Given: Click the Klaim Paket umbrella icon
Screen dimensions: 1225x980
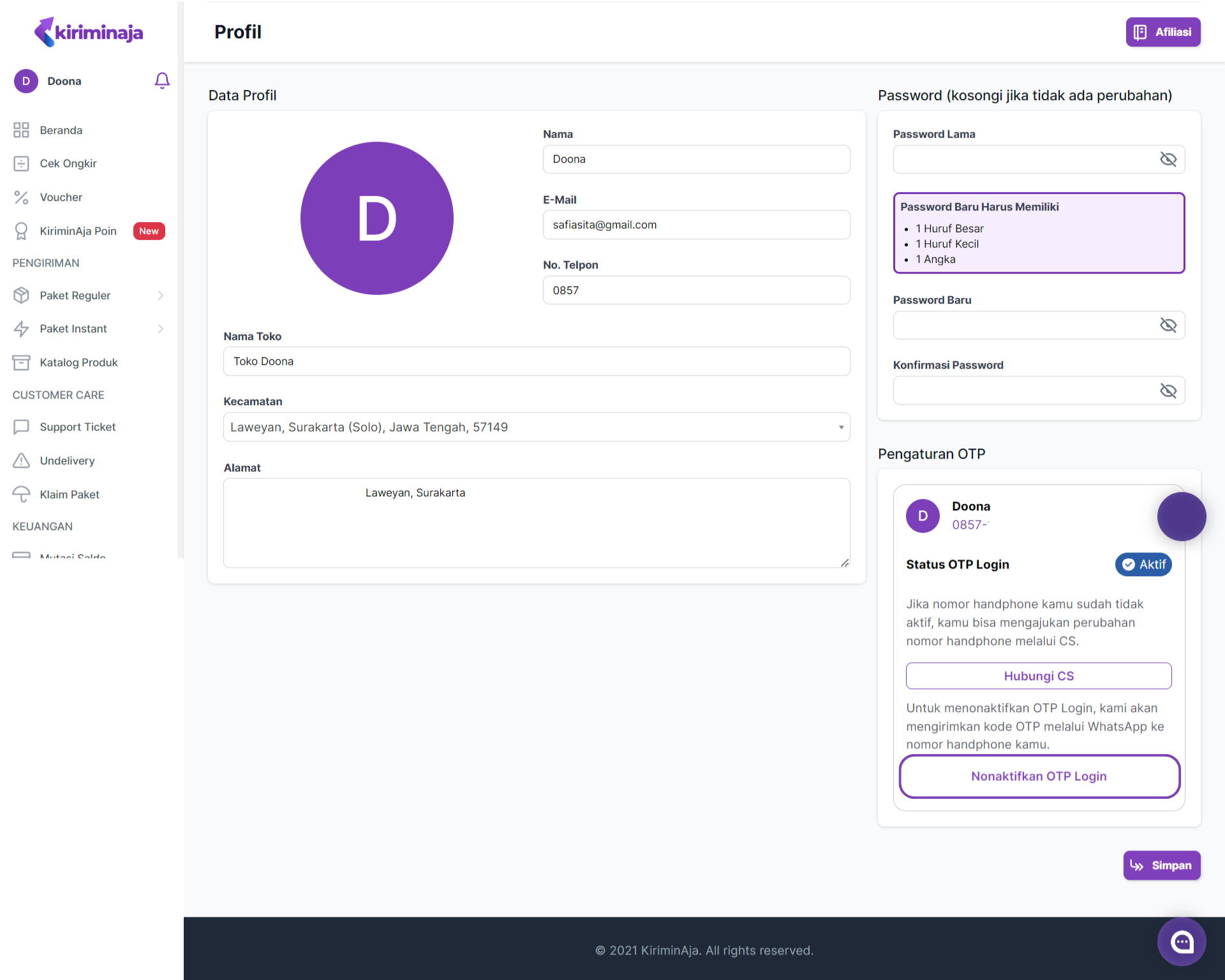Looking at the screenshot, I should [21, 494].
